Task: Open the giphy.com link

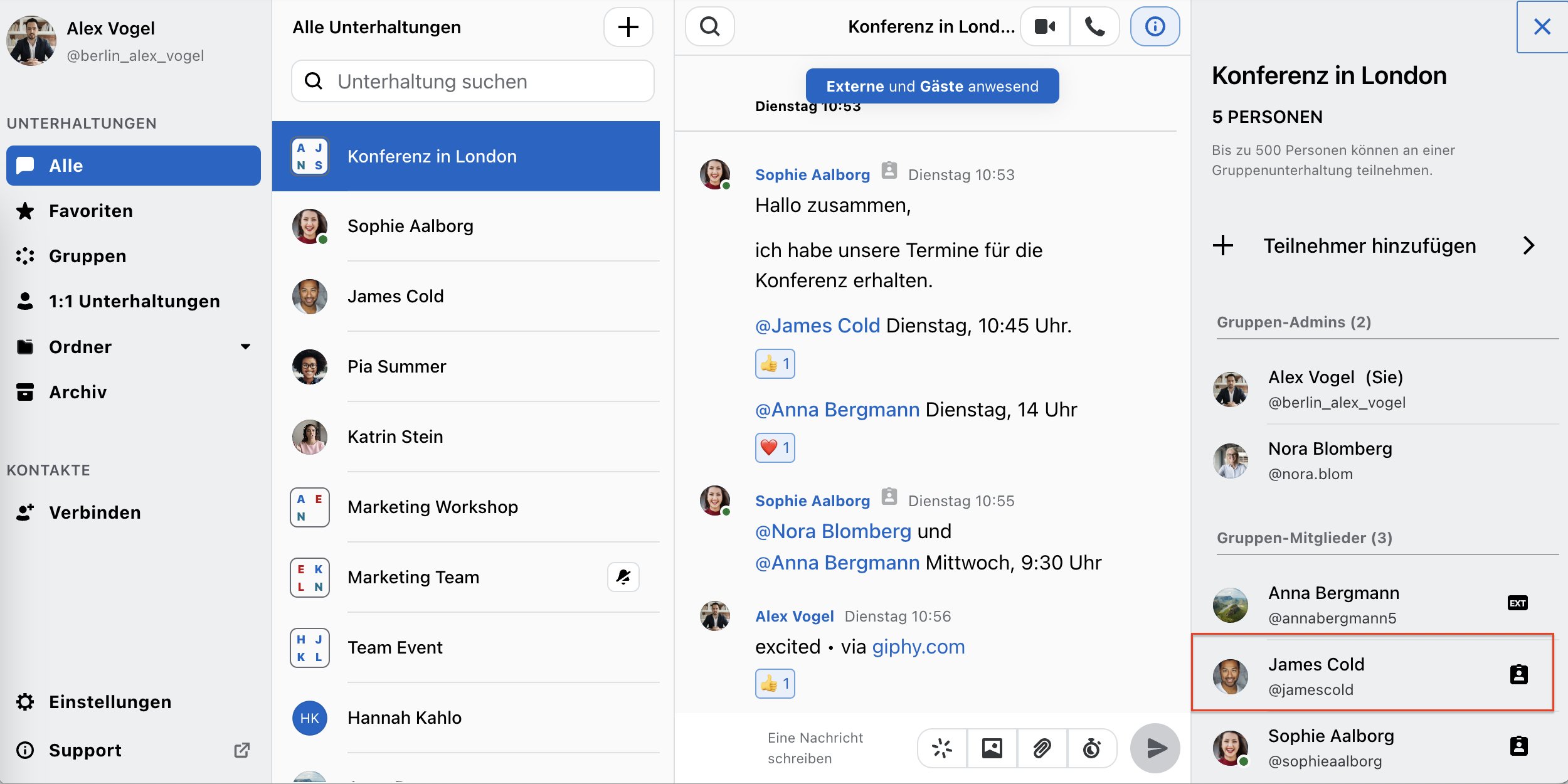Action: [918, 647]
